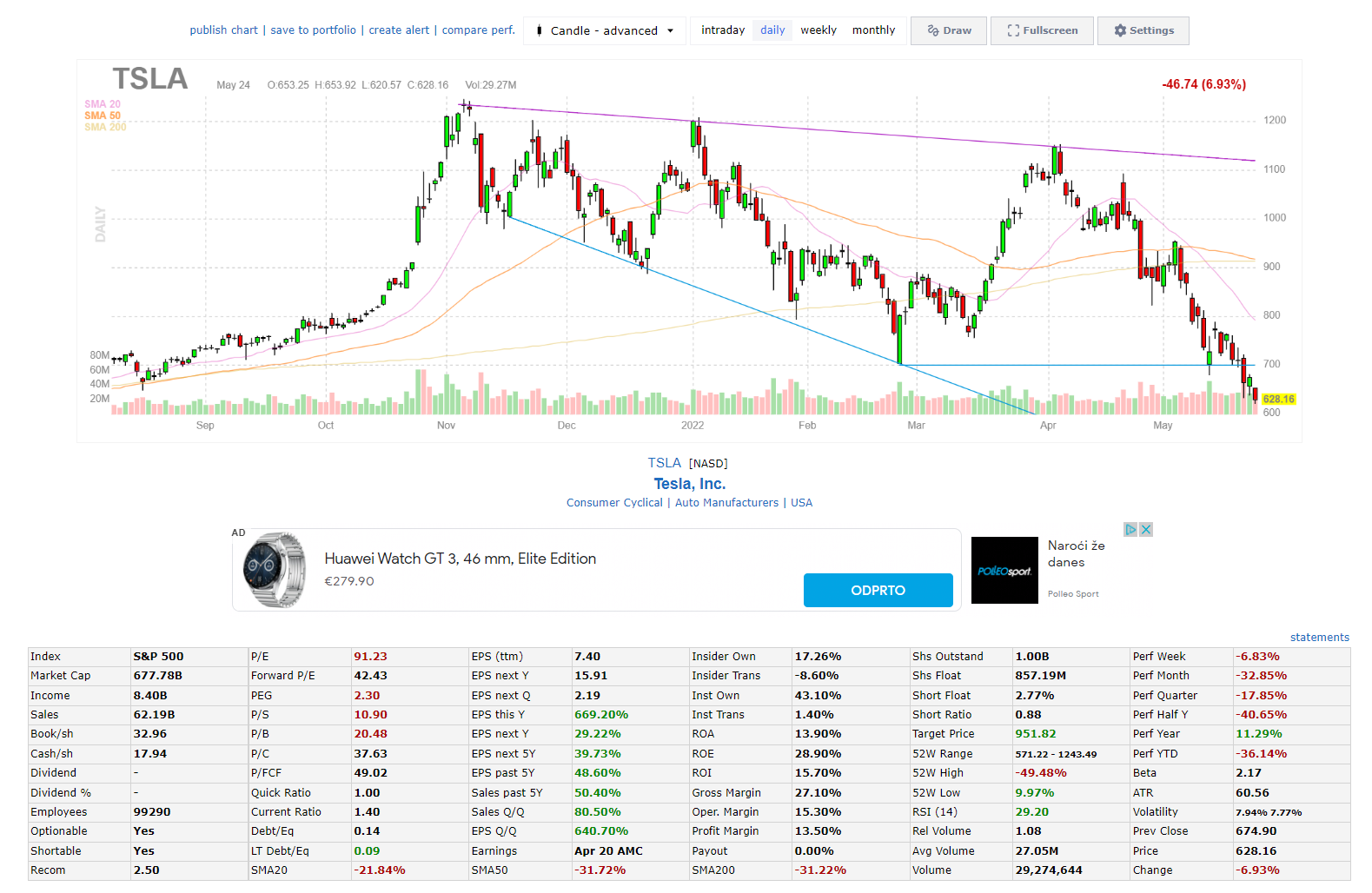The height and width of the screenshot is (893, 1372).
Task: Click the Employees value 99290
Action: click(151, 812)
